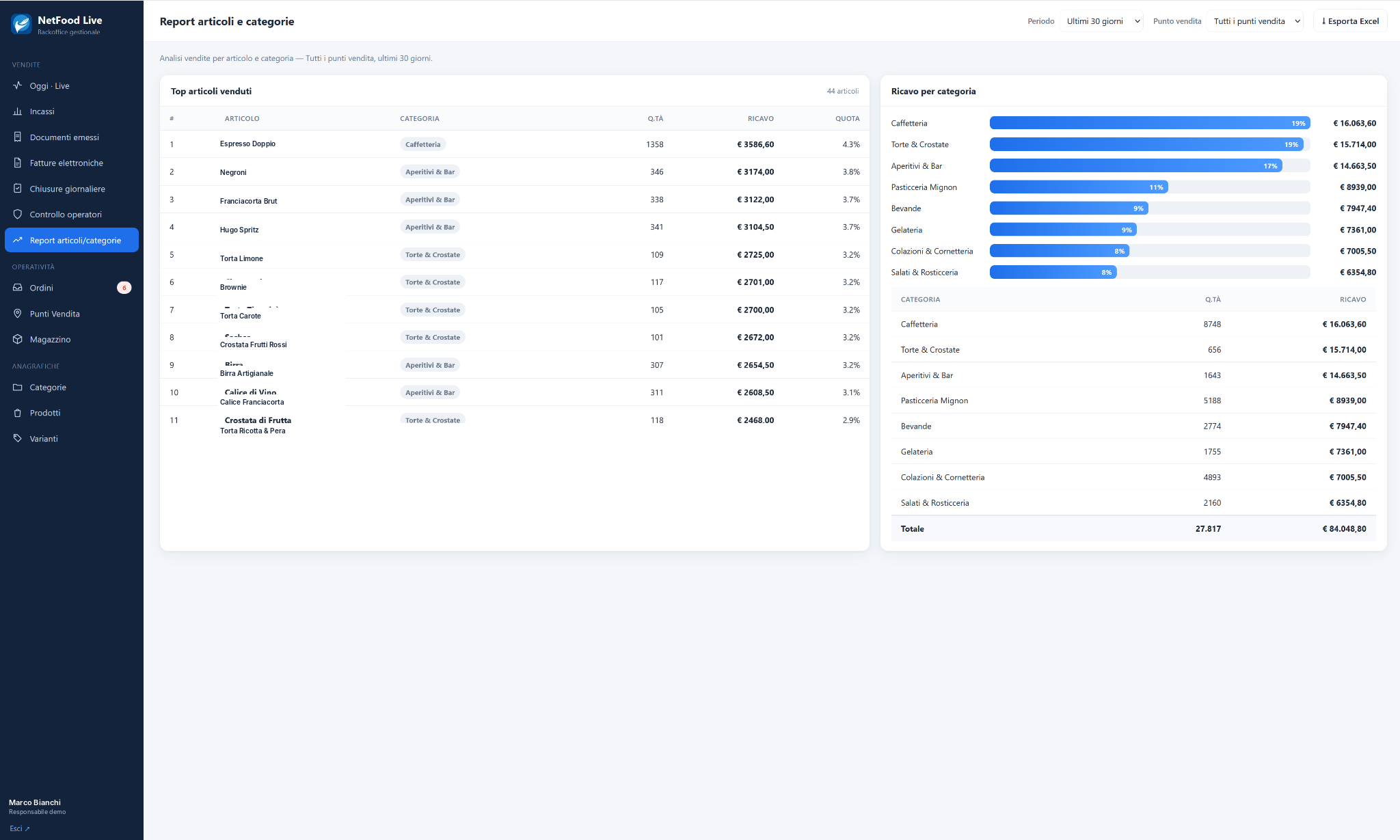
Task: Click total quantity 27.817
Action: click(x=1208, y=528)
